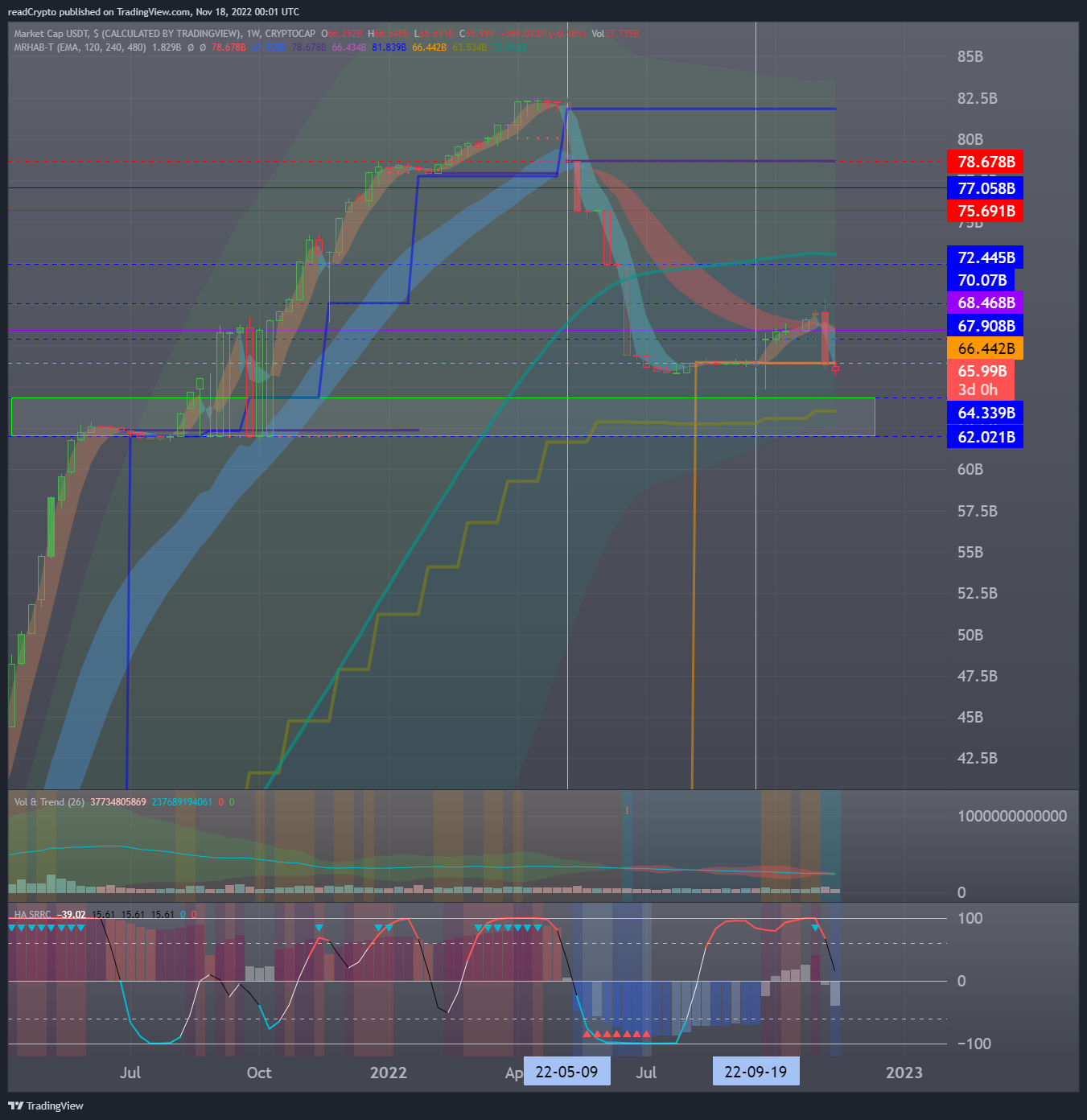Click the 2022 label on time axis

[x=389, y=1073]
